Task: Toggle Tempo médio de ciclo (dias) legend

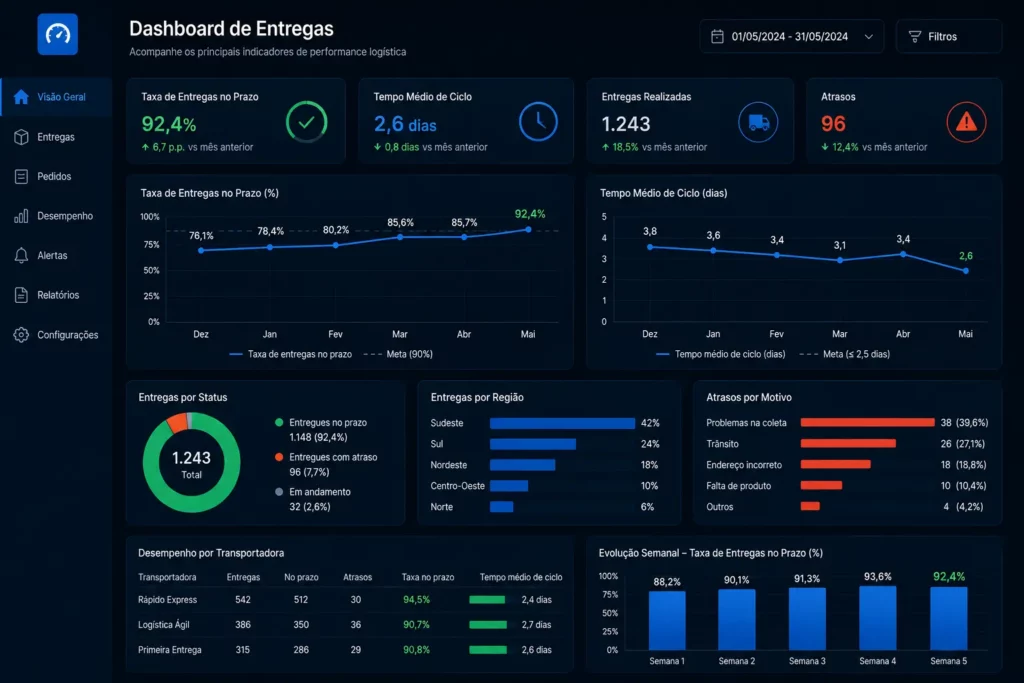Action: point(721,354)
